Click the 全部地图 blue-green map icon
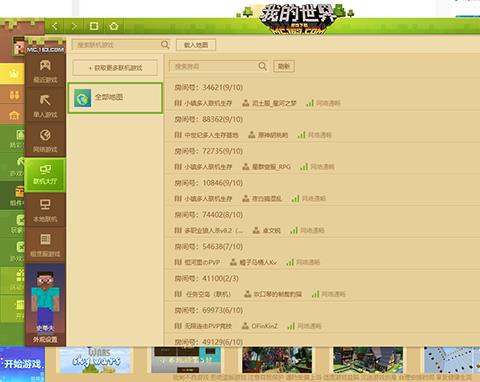The width and height of the screenshot is (480, 382). 83,98
